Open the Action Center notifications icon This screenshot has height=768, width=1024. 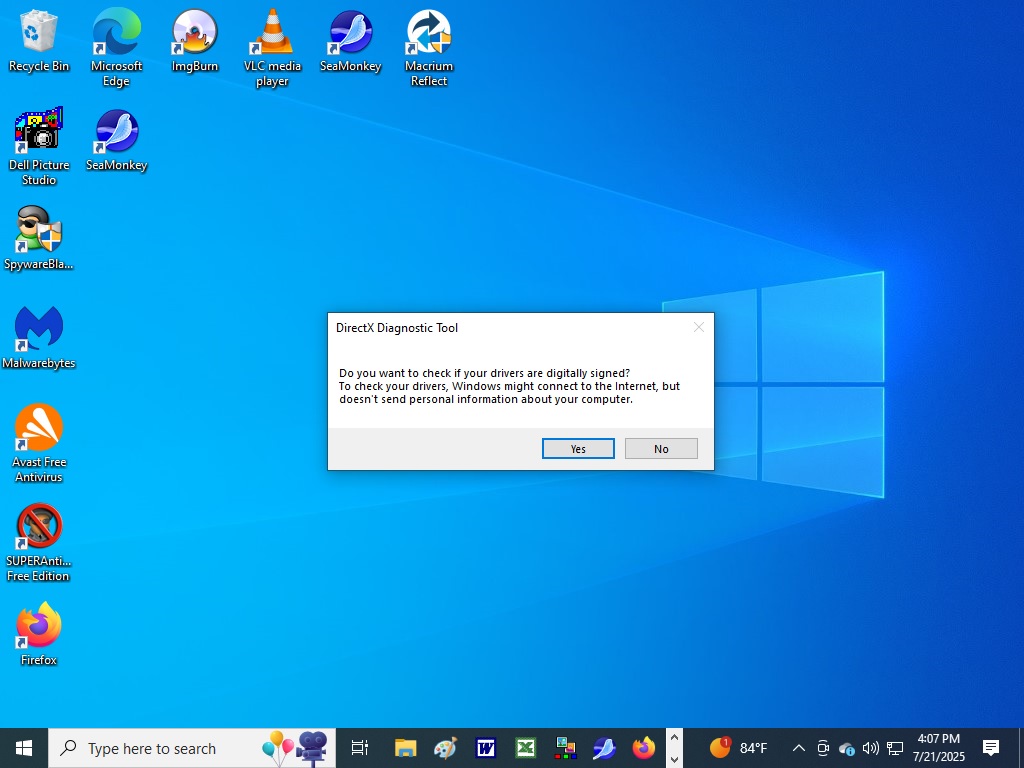(x=991, y=748)
